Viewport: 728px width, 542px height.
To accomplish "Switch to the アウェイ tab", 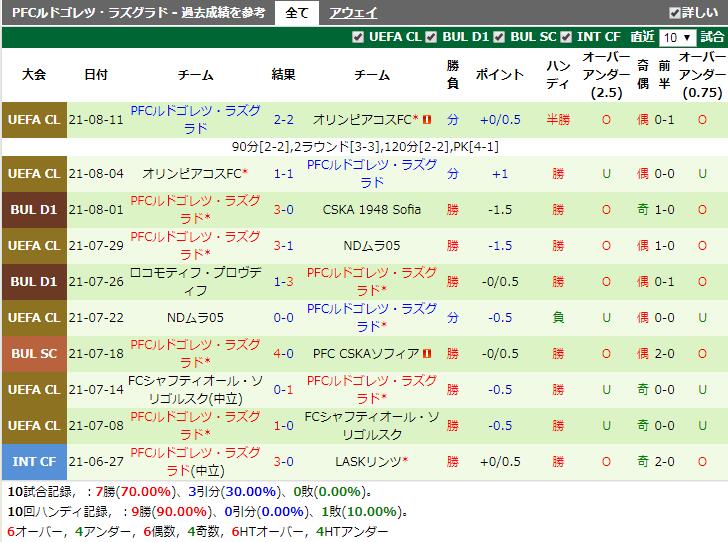I will 353,13.
